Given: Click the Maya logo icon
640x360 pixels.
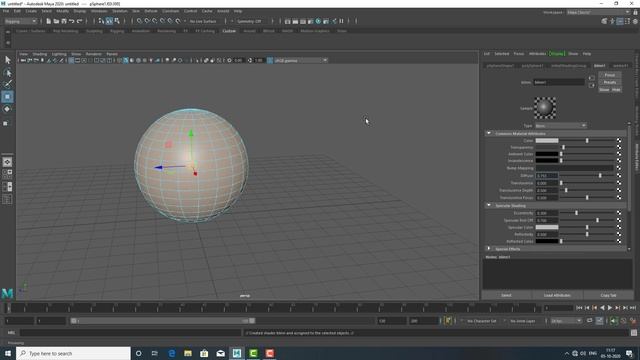Looking at the screenshot, I should (x=7, y=293).
